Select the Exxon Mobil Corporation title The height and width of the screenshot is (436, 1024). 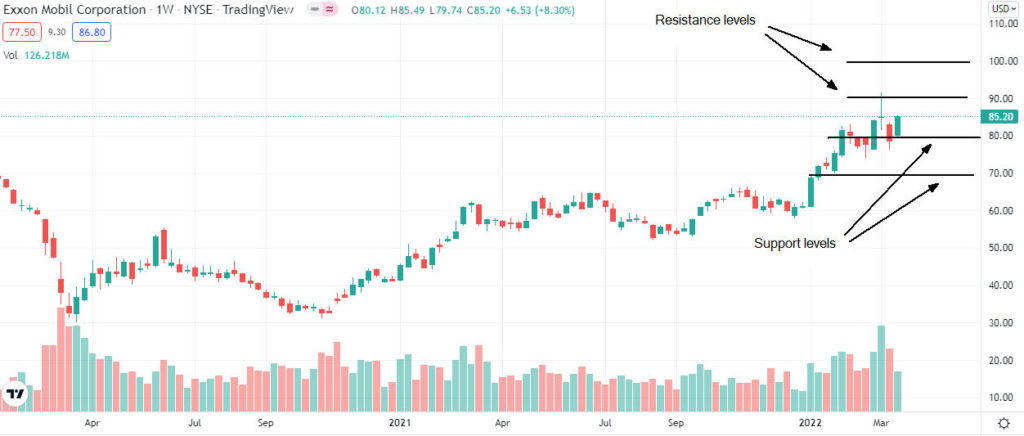pyautogui.click(x=75, y=10)
